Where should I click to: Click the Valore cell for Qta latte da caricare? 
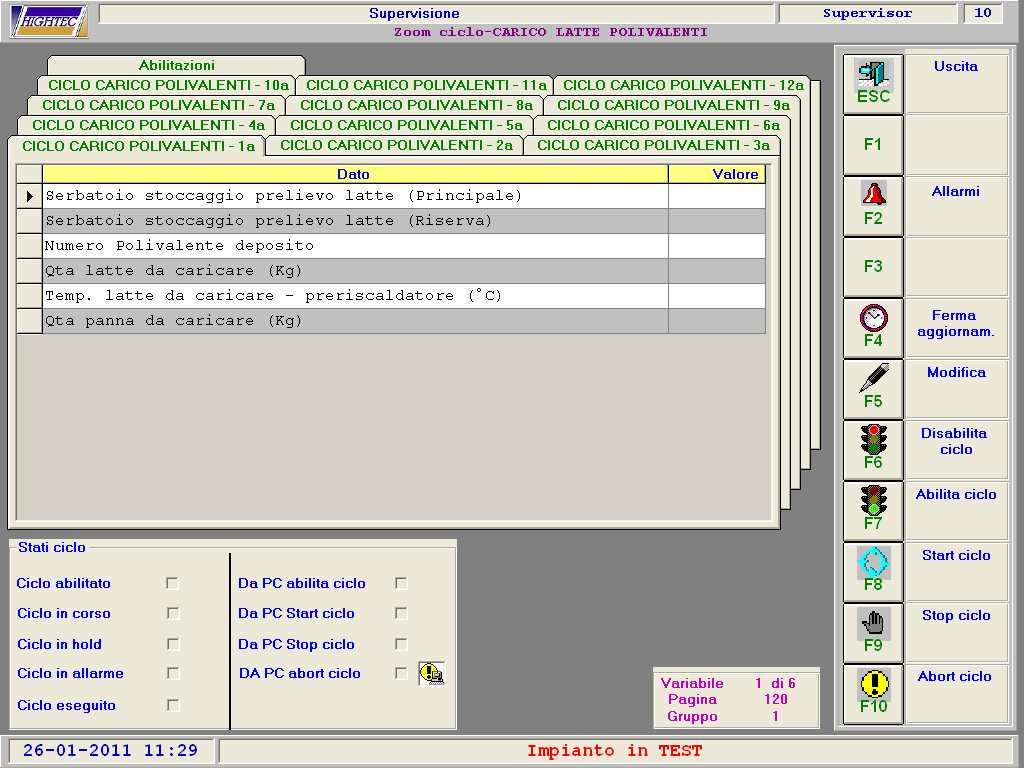click(716, 271)
